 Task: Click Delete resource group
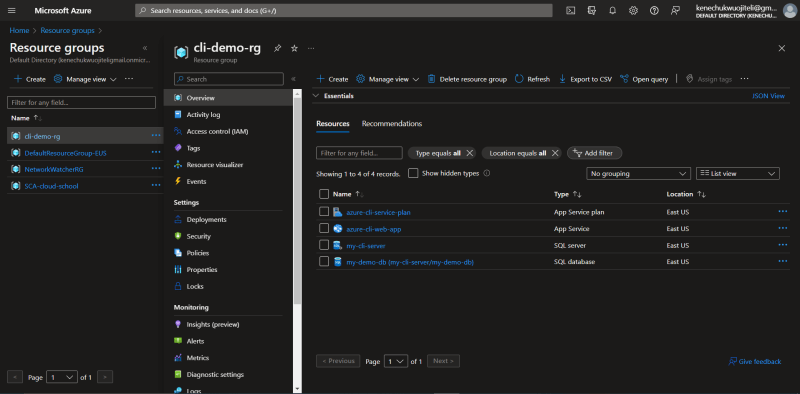pos(467,79)
